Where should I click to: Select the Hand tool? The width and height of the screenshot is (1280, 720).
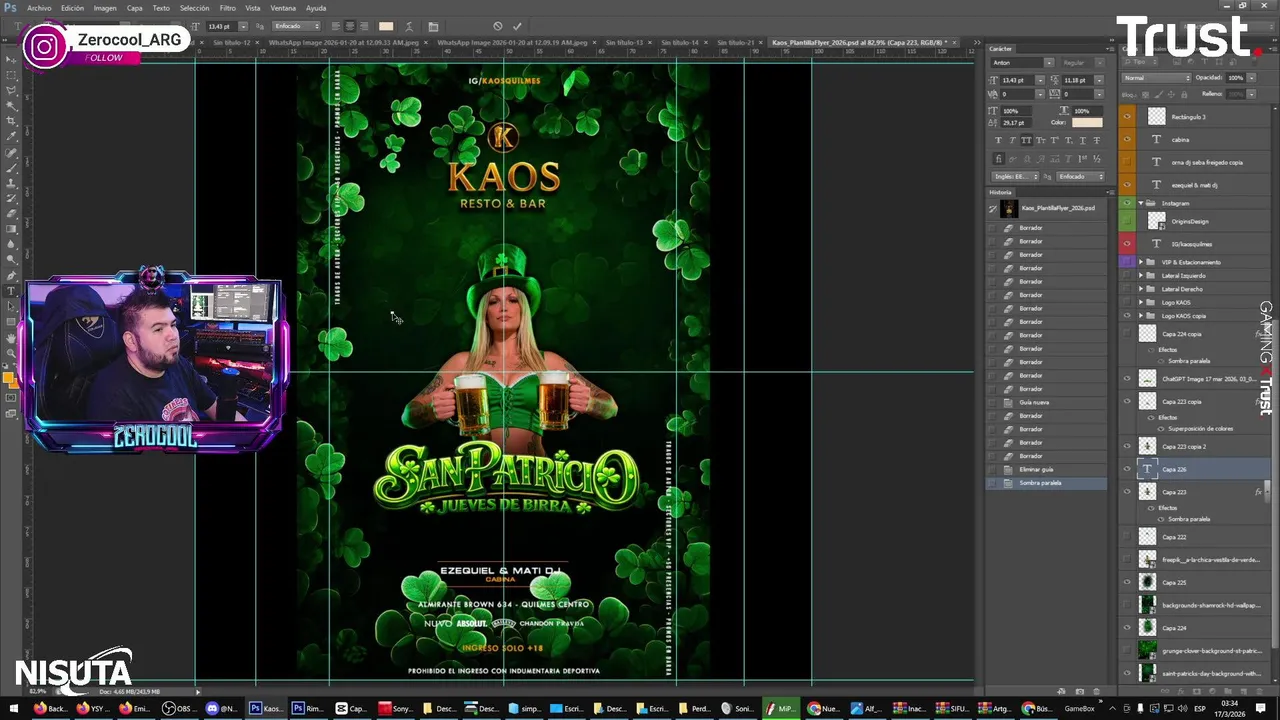(x=11, y=337)
